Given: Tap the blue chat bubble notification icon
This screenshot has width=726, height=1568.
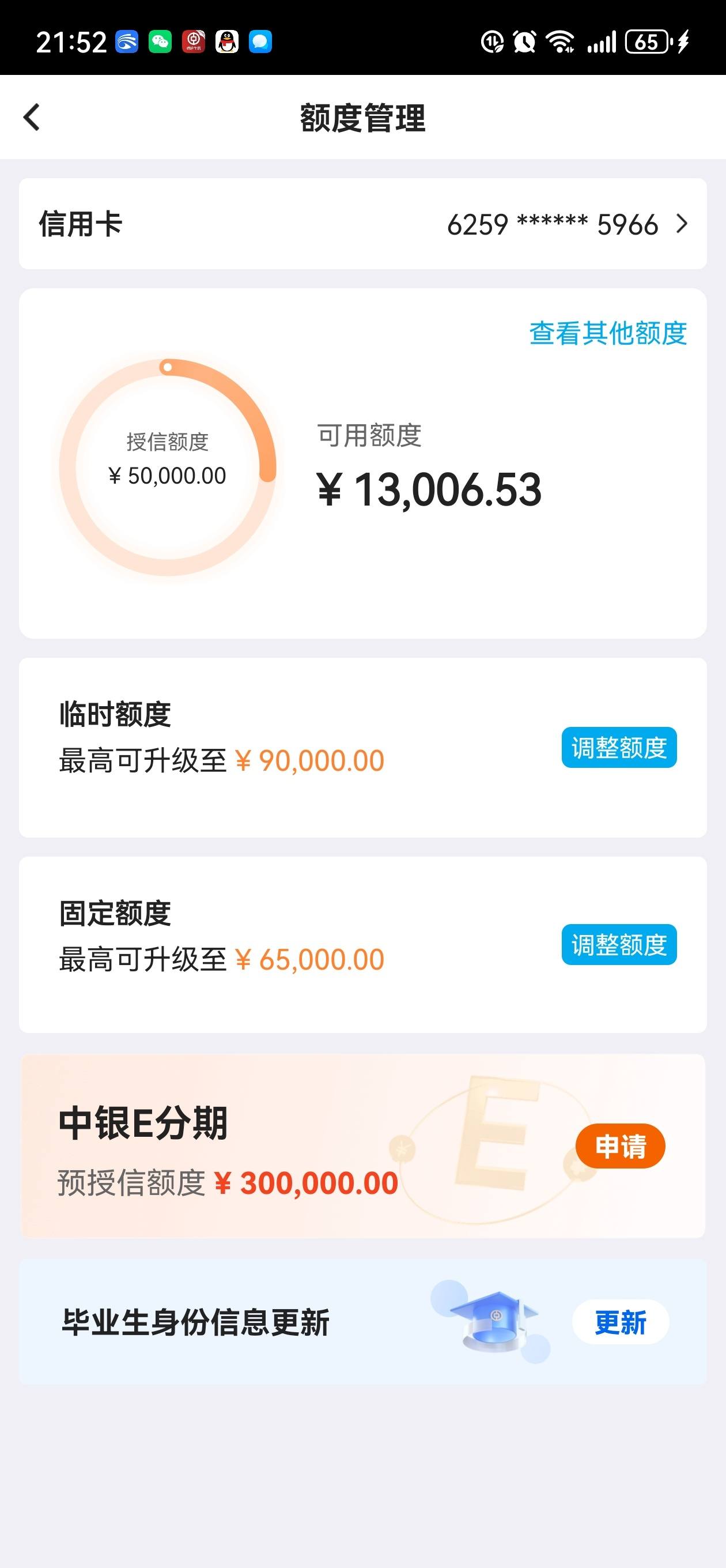Looking at the screenshot, I should 260,42.
